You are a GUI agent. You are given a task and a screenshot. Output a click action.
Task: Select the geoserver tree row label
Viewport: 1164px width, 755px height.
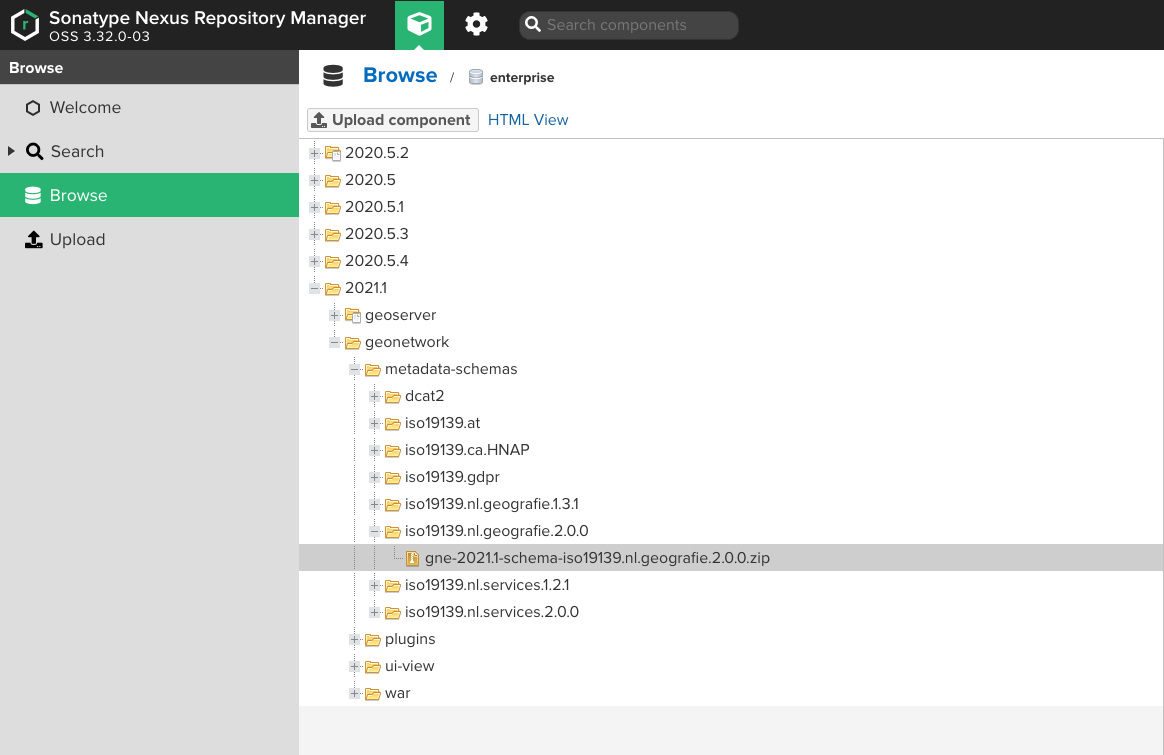(x=400, y=316)
